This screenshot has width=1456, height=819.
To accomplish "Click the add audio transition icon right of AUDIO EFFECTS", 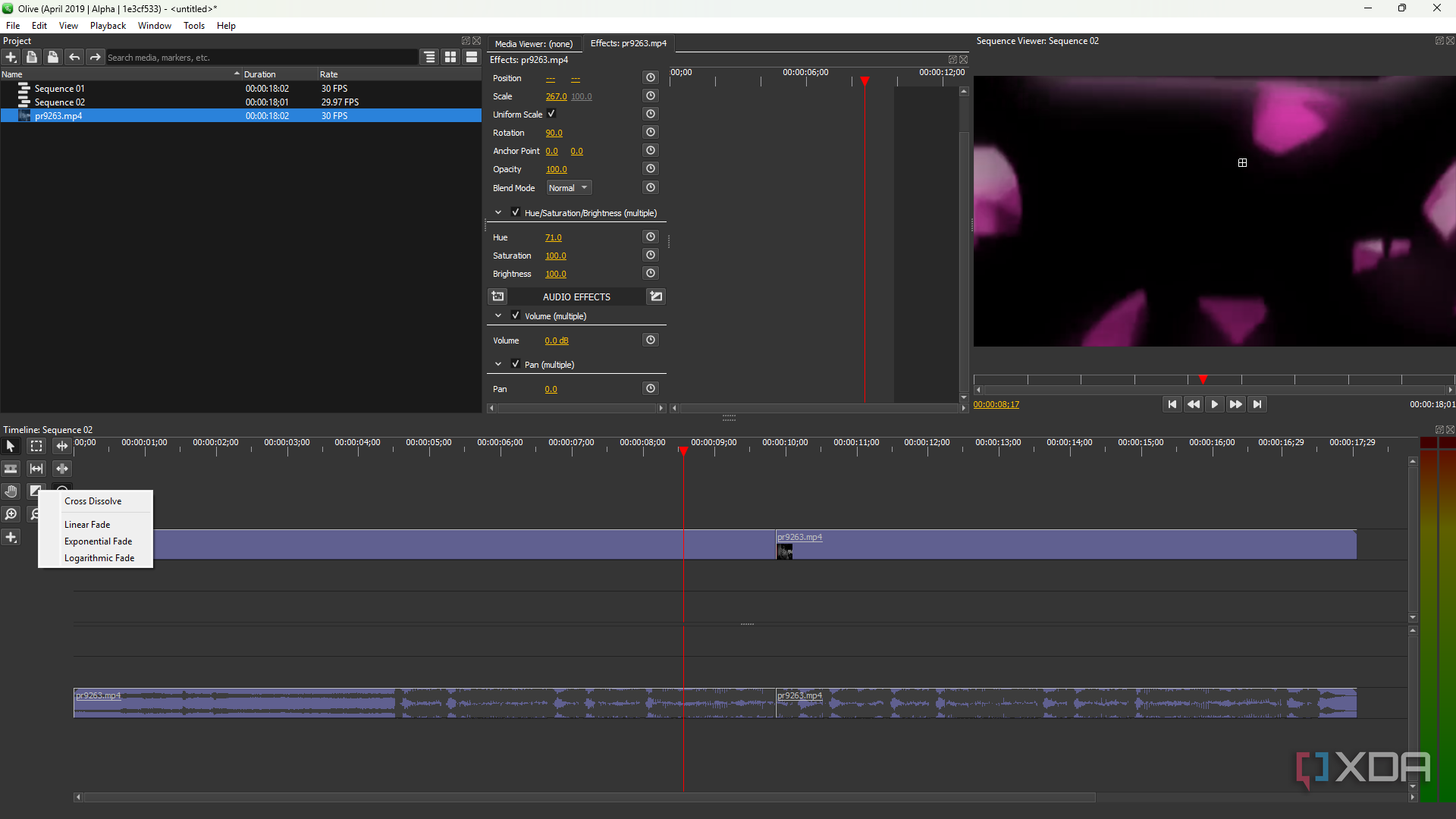I will (656, 297).
